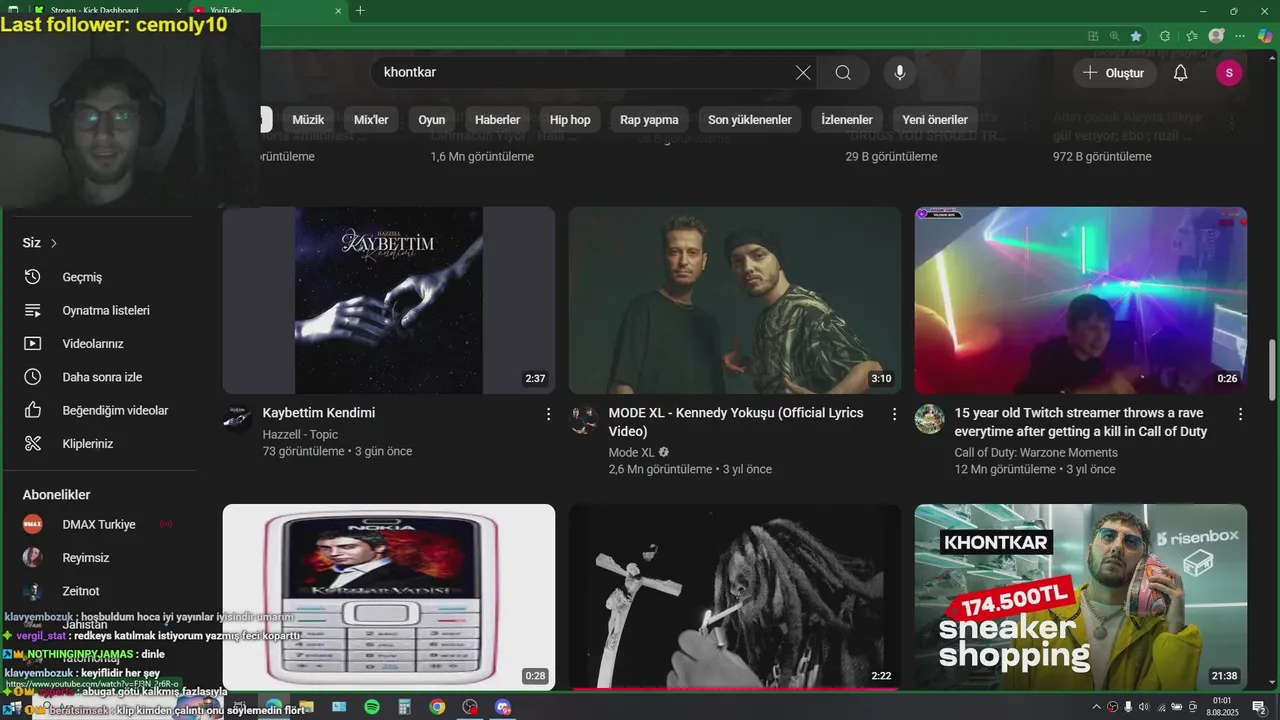The width and height of the screenshot is (1280, 720).
Task: Open a new browser tab
Action: pos(360,11)
